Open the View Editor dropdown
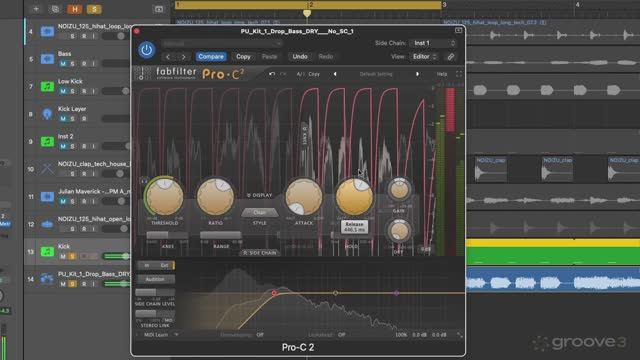640x360 pixels. [424, 57]
